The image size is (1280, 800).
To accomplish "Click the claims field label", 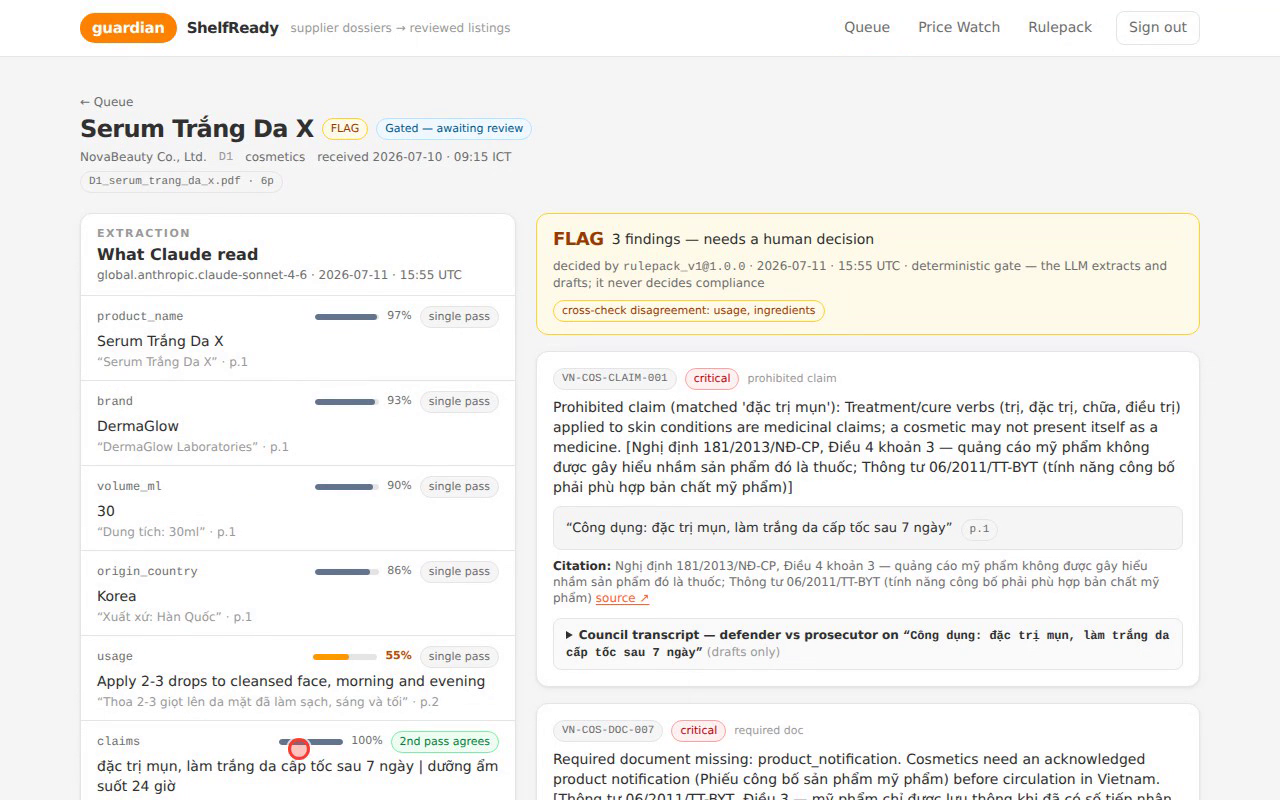I will (118, 741).
